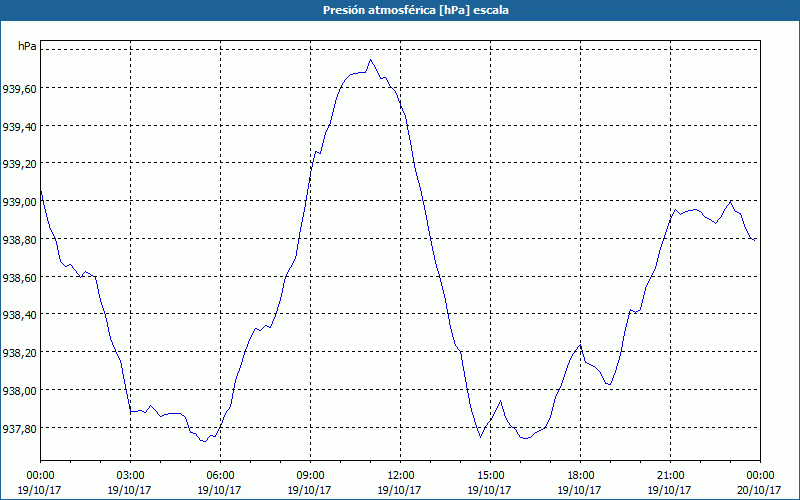Select the 937,80 y-axis value

(19, 429)
